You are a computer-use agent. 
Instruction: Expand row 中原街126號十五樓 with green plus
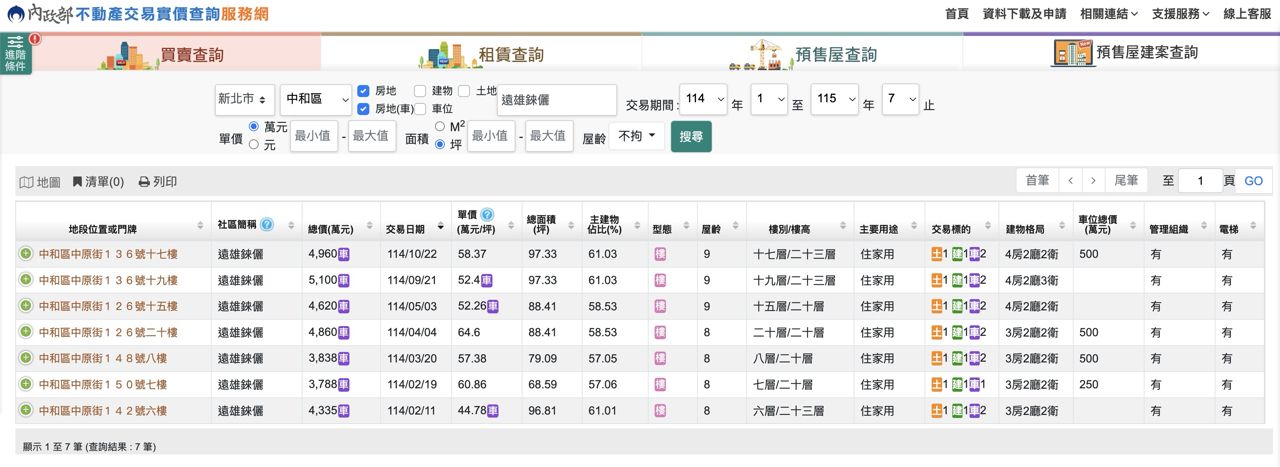click(25, 306)
